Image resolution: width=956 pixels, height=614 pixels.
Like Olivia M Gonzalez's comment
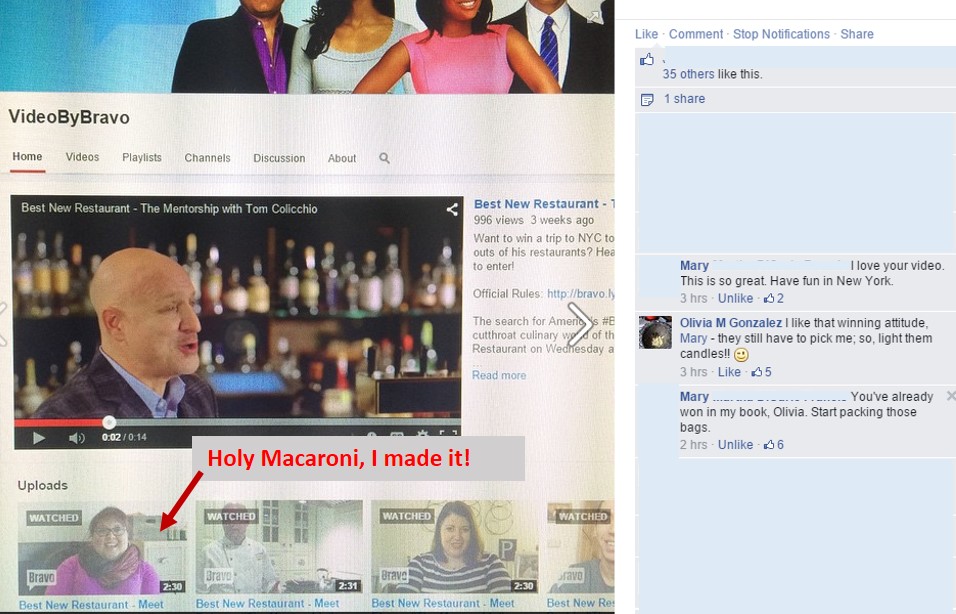[x=729, y=372]
